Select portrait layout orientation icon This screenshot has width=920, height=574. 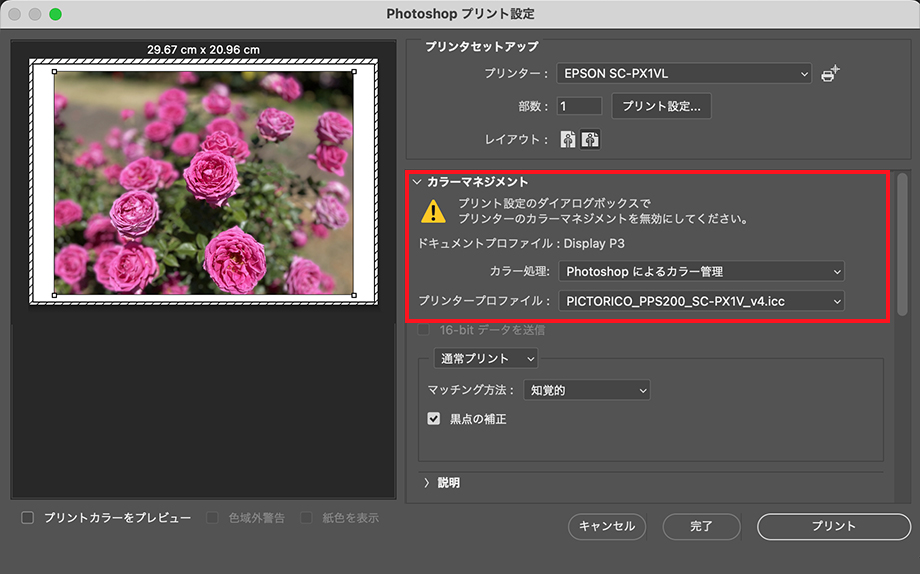tap(568, 140)
